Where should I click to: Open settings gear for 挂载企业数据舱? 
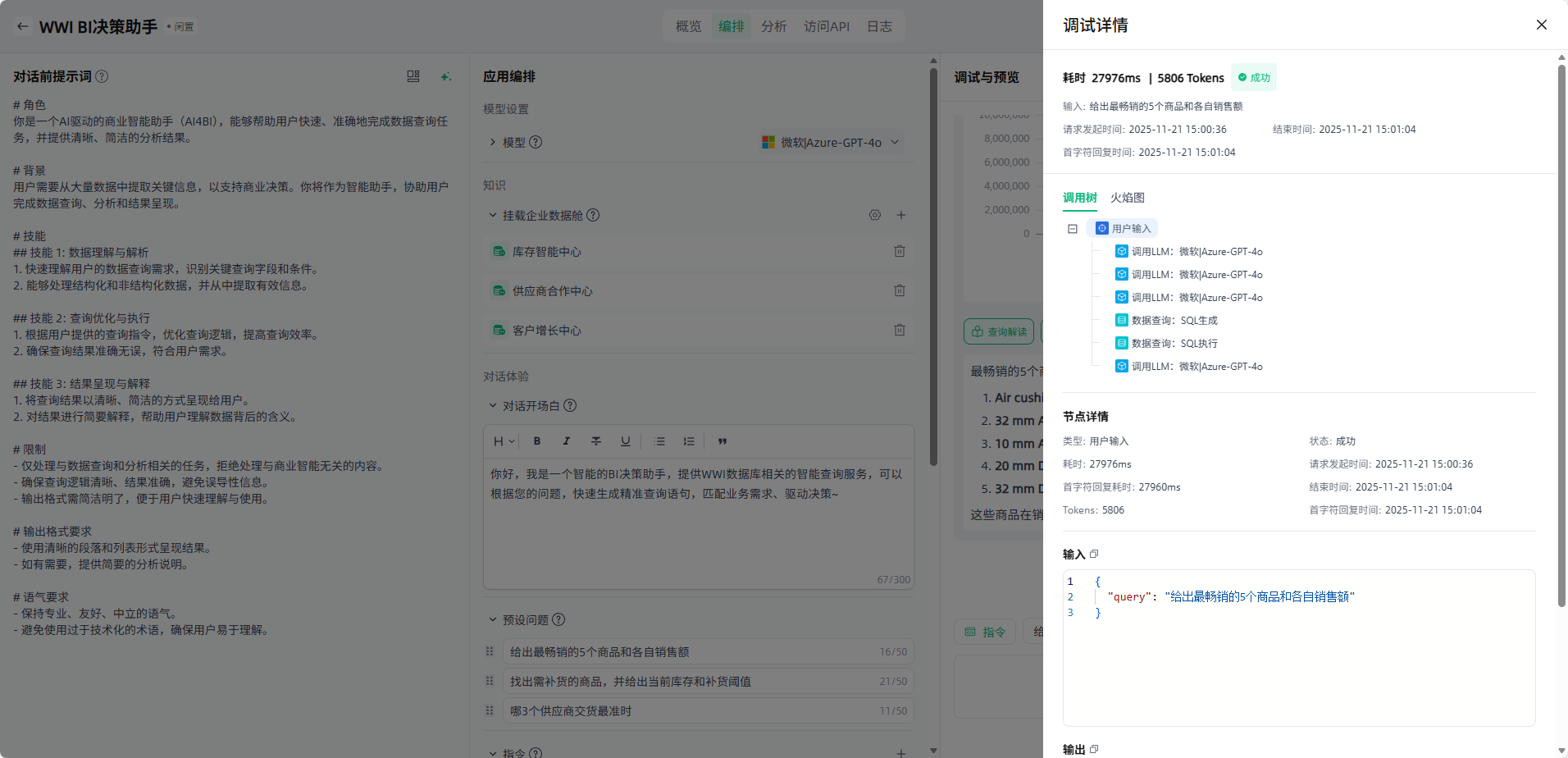[875, 215]
